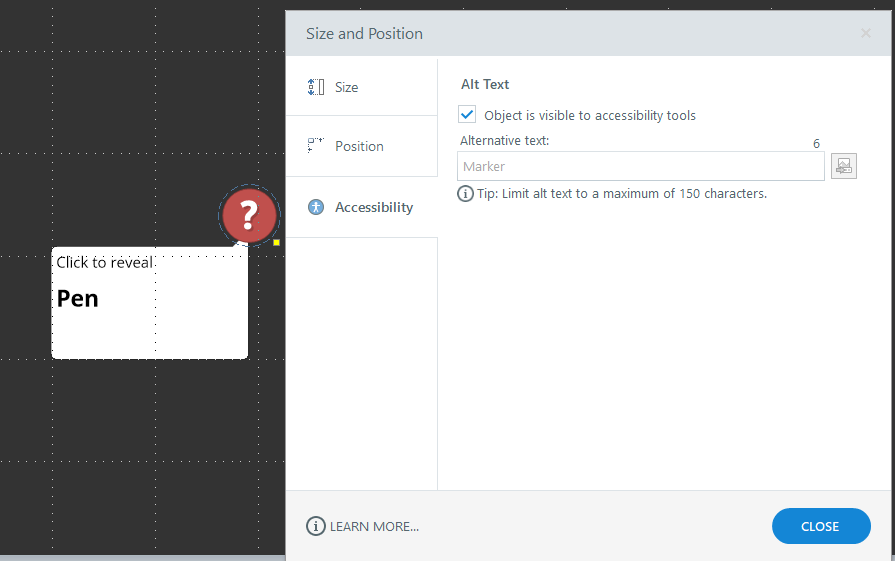Open the Position tab
895x561 pixels.
click(x=359, y=146)
